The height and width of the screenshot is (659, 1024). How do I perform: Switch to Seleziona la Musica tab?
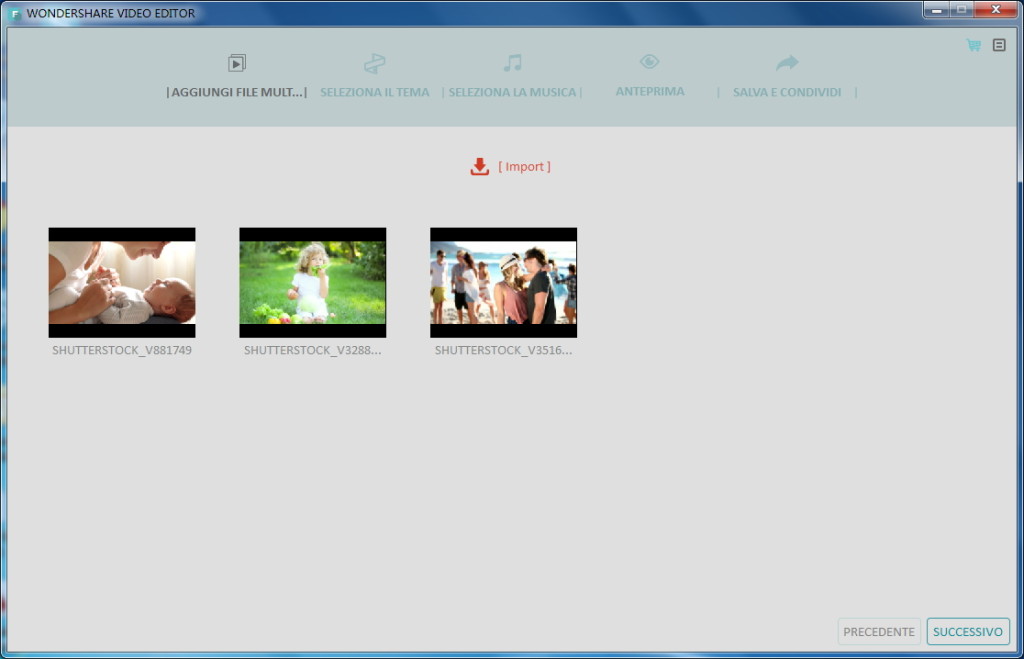(x=513, y=92)
